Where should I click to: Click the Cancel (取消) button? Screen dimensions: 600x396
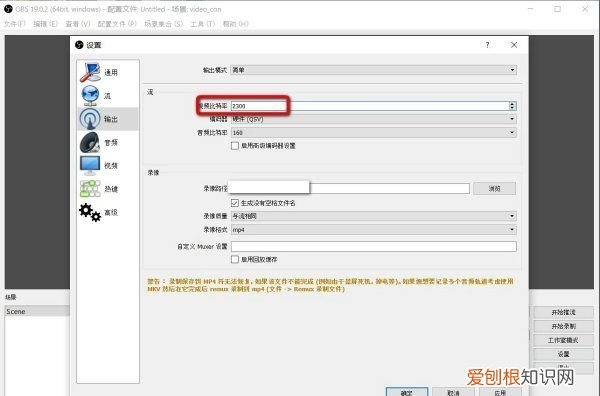coord(453,392)
